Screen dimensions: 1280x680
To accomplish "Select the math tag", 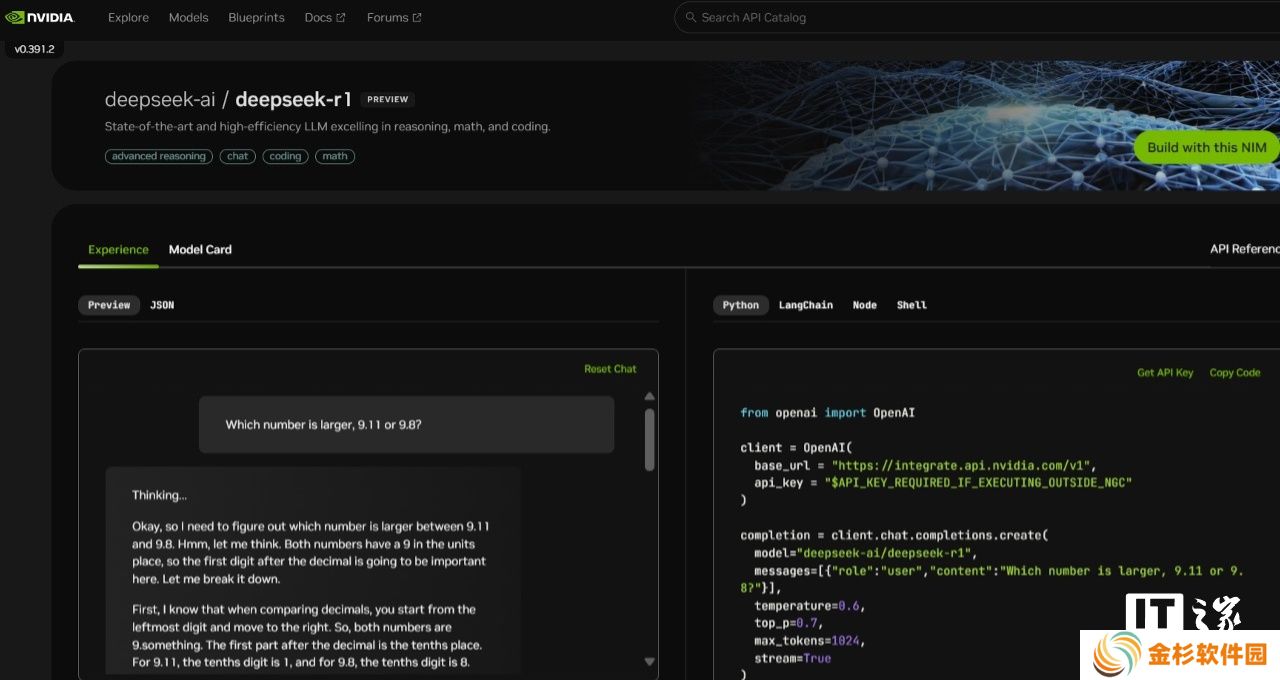I will [335, 156].
